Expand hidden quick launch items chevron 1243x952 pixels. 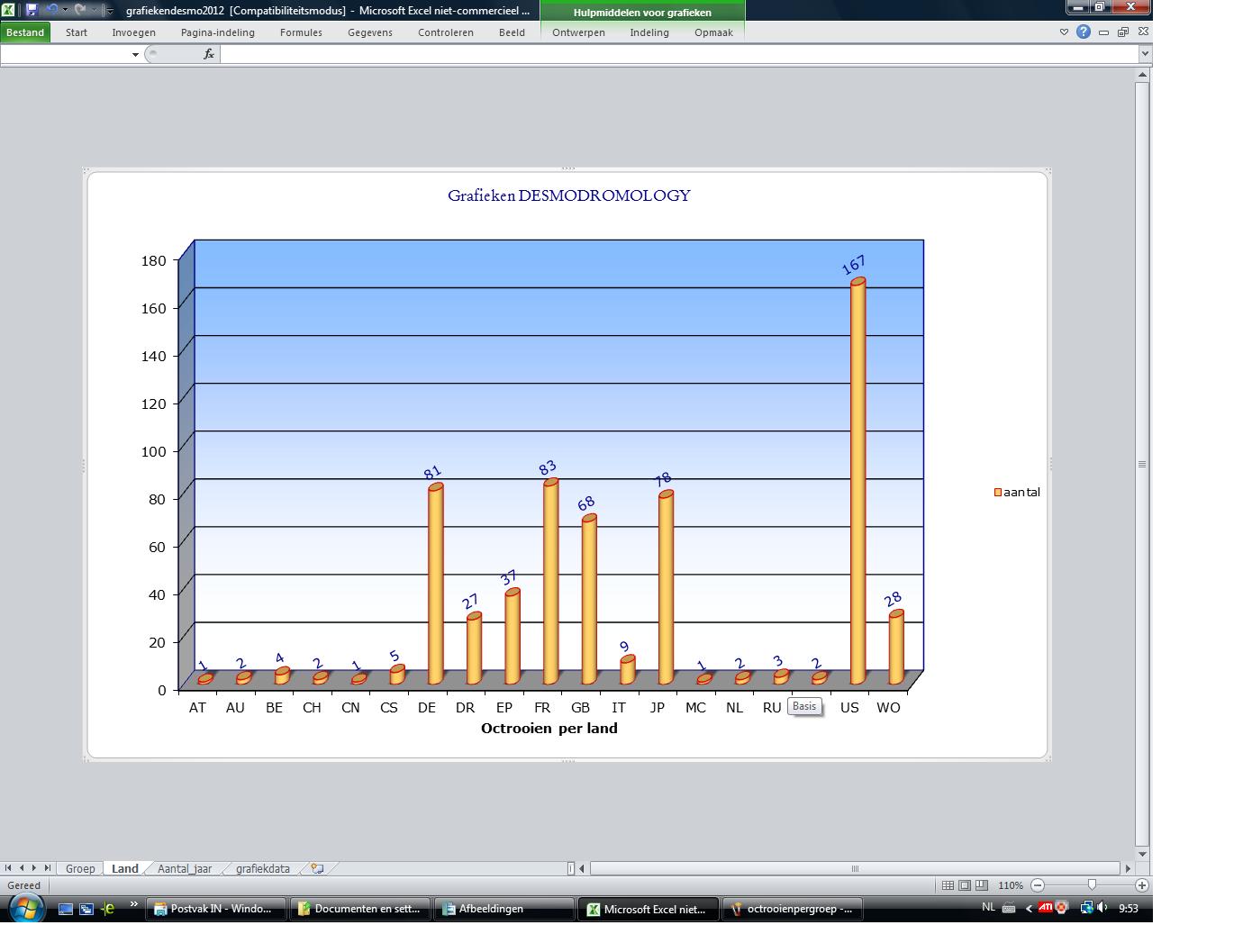(x=134, y=905)
